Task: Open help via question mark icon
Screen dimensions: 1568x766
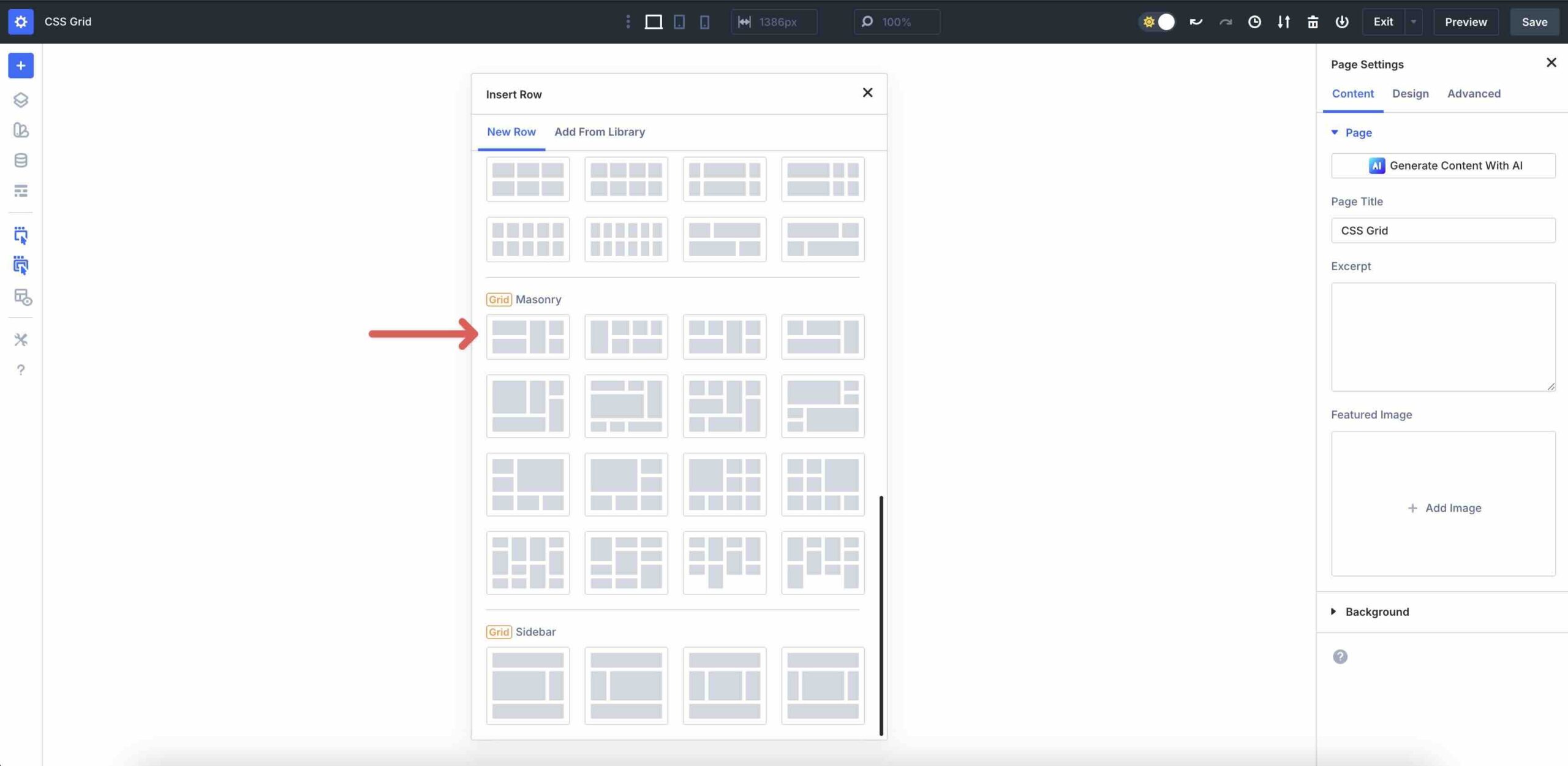Action: 21,370
